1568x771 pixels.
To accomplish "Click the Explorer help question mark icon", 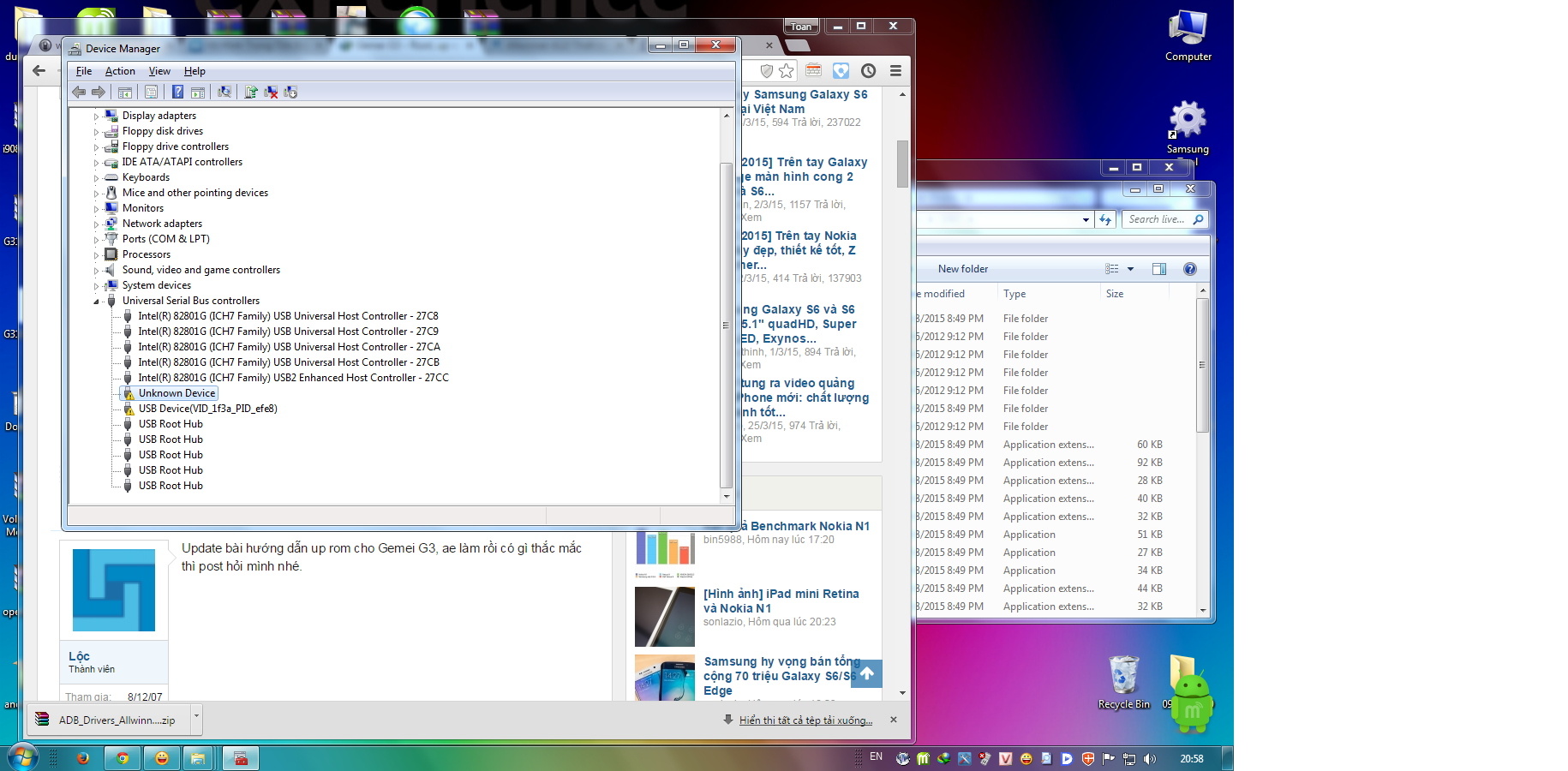I will tap(1189, 269).
